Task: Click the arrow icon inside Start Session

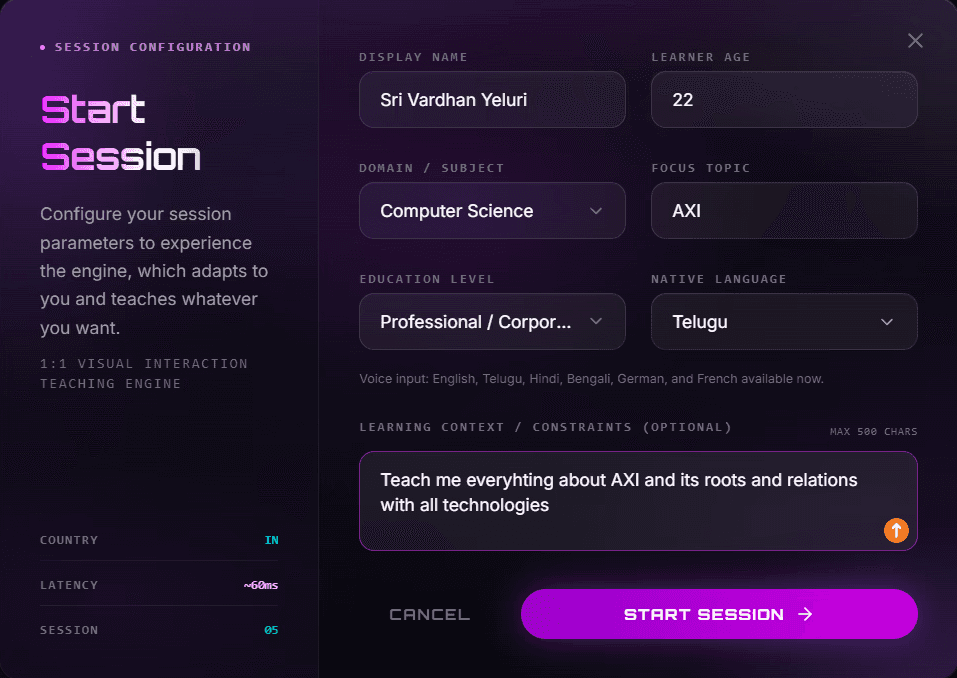Action: (x=805, y=614)
